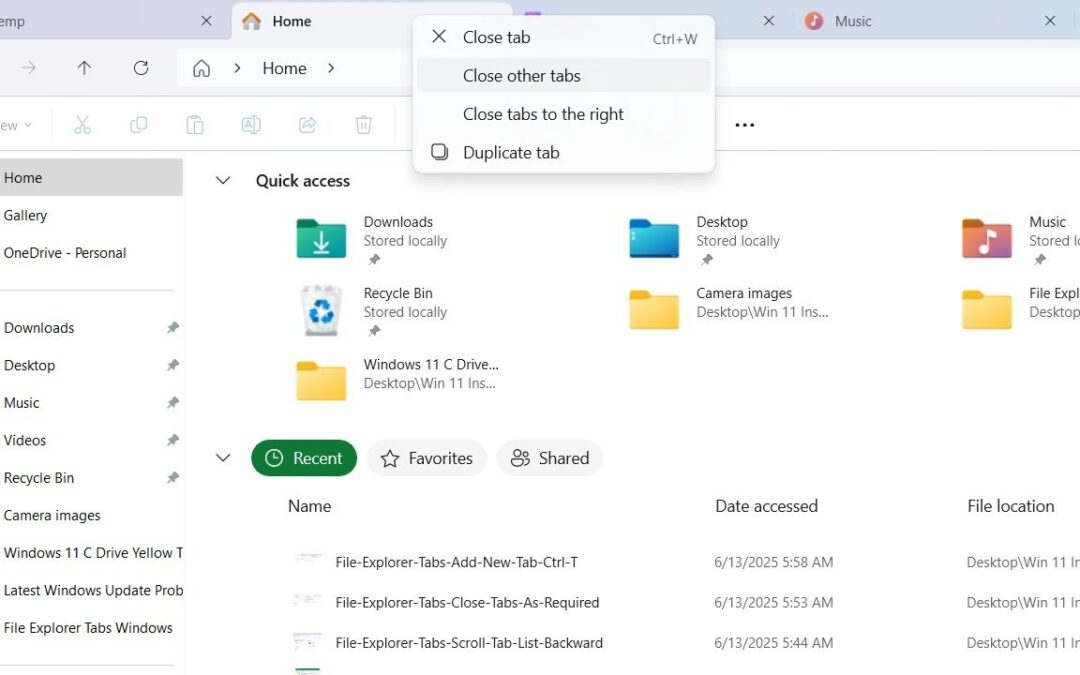Image resolution: width=1080 pixels, height=675 pixels.
Task: Select the Paste icon
Action: coord(194,124)
